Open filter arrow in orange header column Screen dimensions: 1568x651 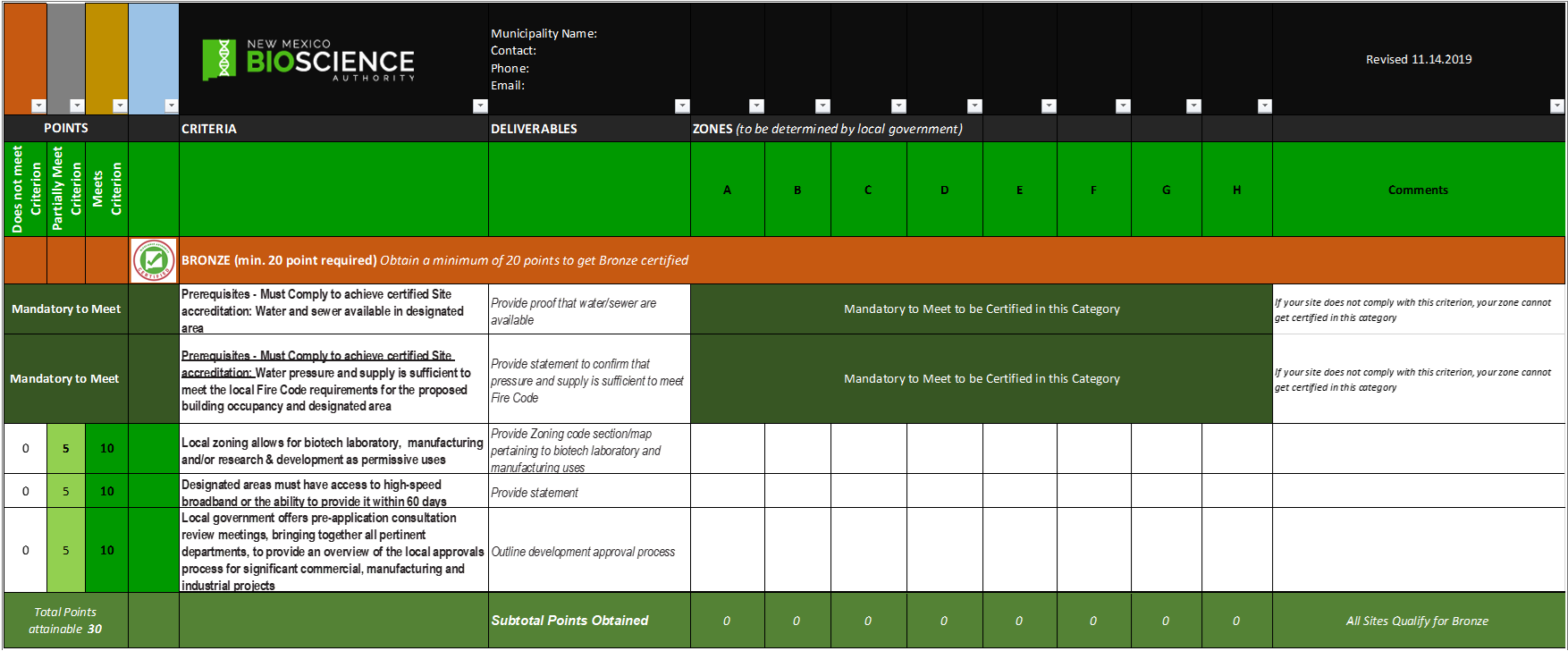[38, 106]
